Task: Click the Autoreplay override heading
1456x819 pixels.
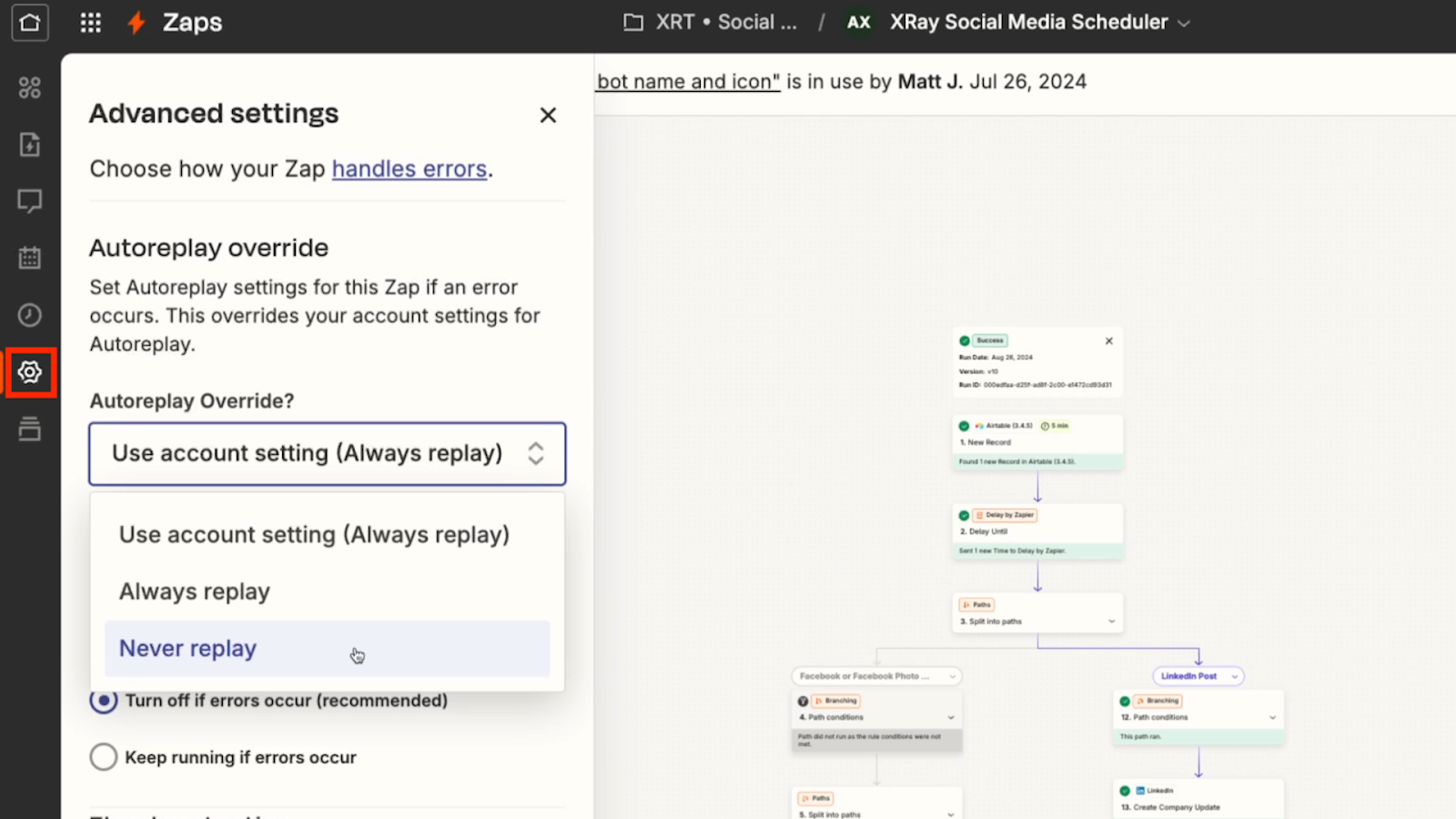Action: click(208, 248)
